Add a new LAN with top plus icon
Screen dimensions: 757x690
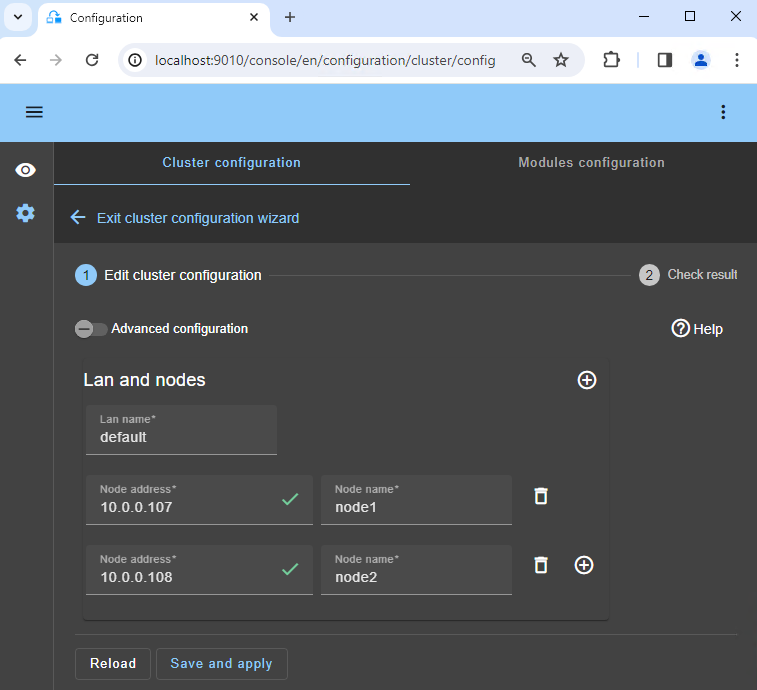587,380
